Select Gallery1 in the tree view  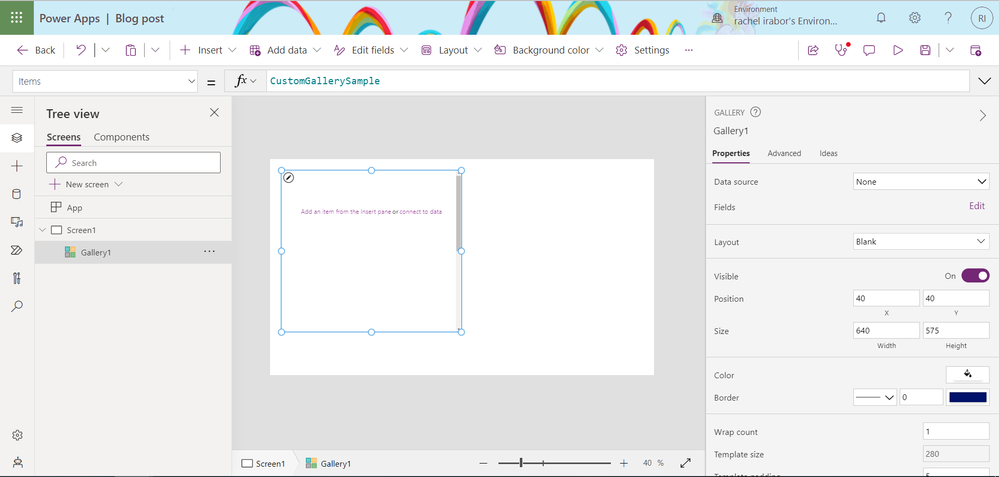(x=133, y=252)
